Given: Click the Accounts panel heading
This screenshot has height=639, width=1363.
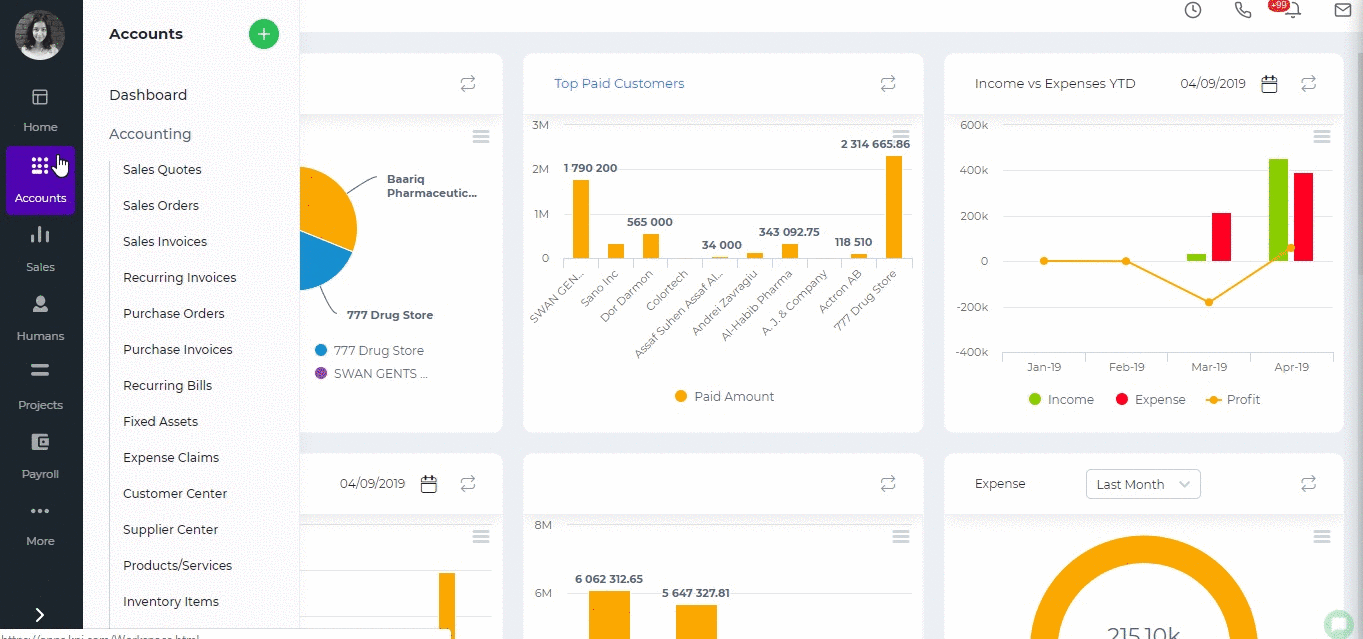Looking at the screenshot, I should click(146, 34).
